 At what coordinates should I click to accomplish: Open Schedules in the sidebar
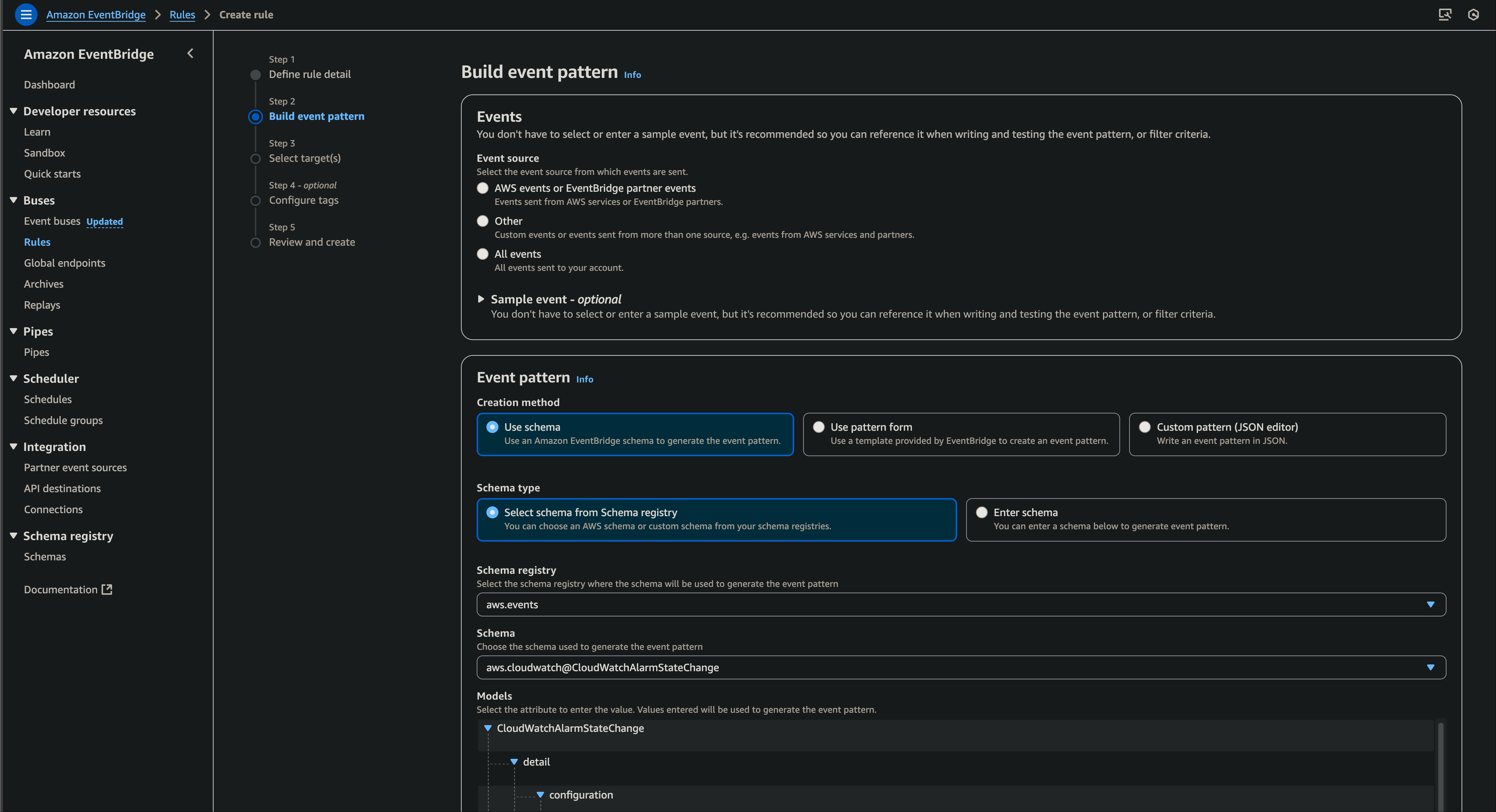coord(48,399)
